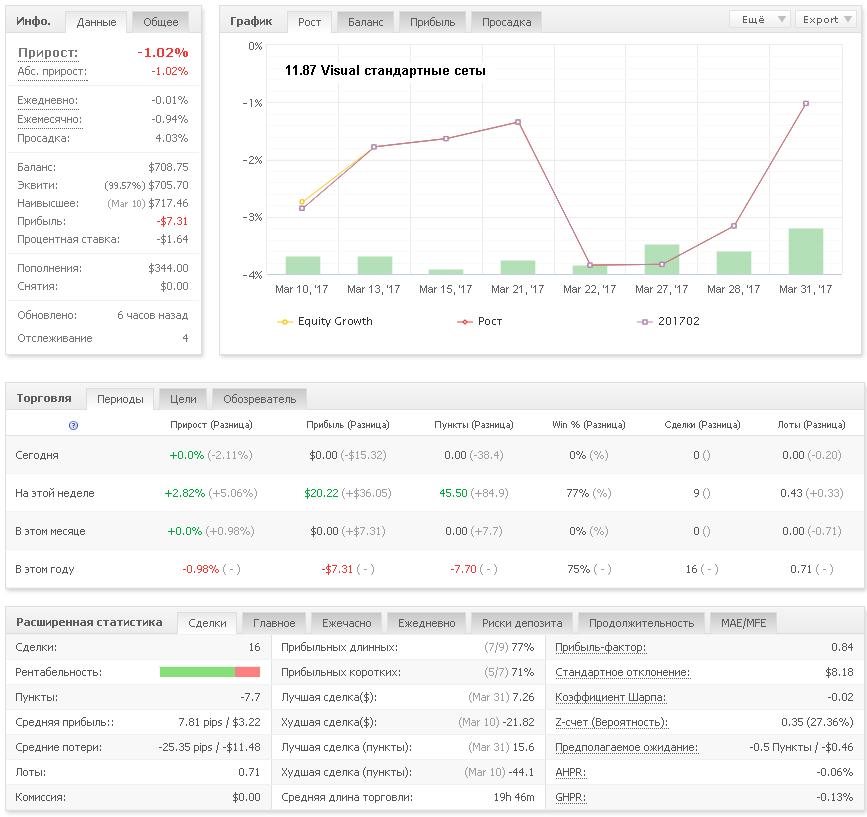The image size is (867, 817).
Task: Select the Просадка chart tab
Action: [x=506, y=22]
